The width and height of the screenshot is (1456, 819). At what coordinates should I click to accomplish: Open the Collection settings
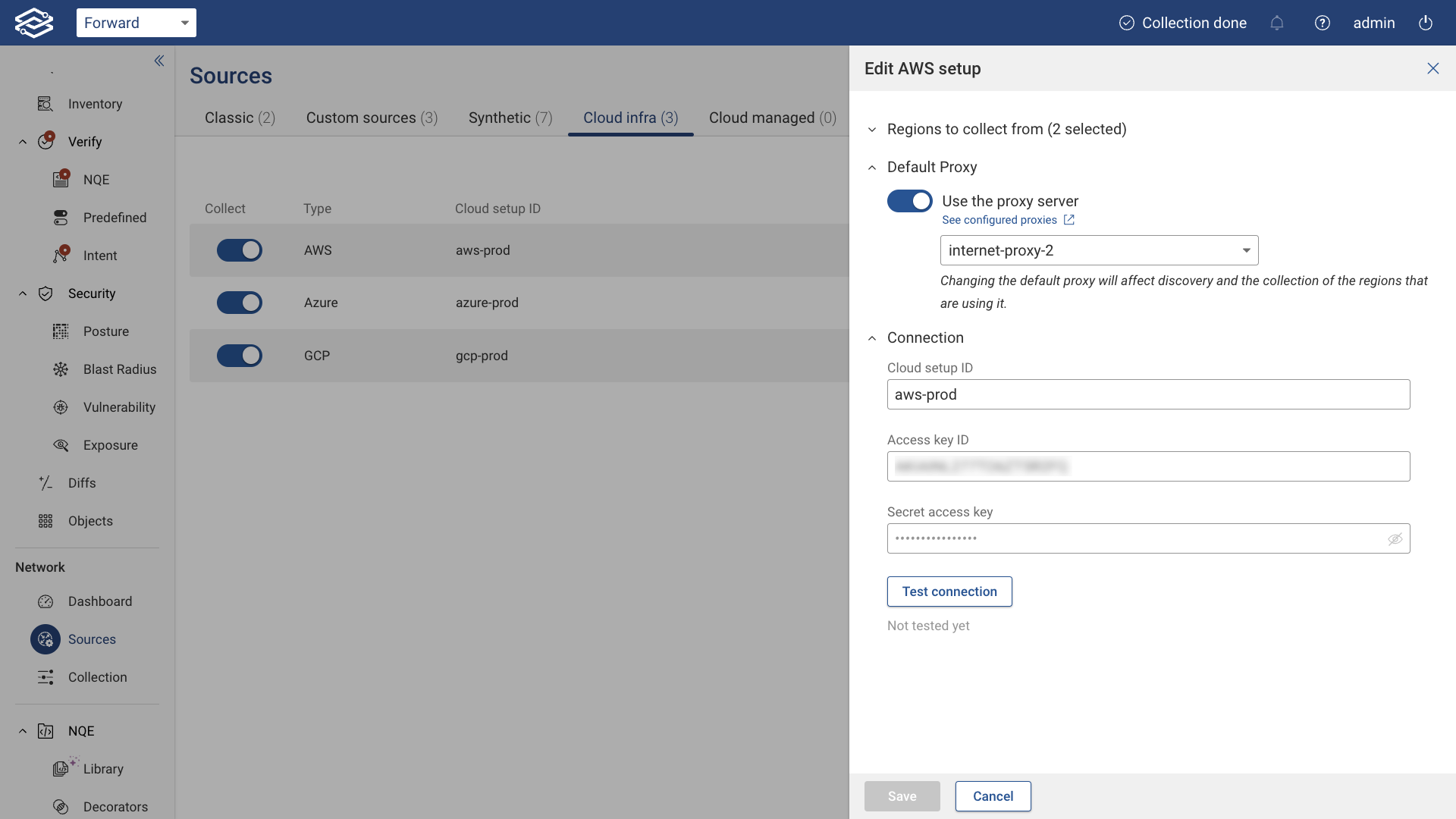tap(97, 677)
